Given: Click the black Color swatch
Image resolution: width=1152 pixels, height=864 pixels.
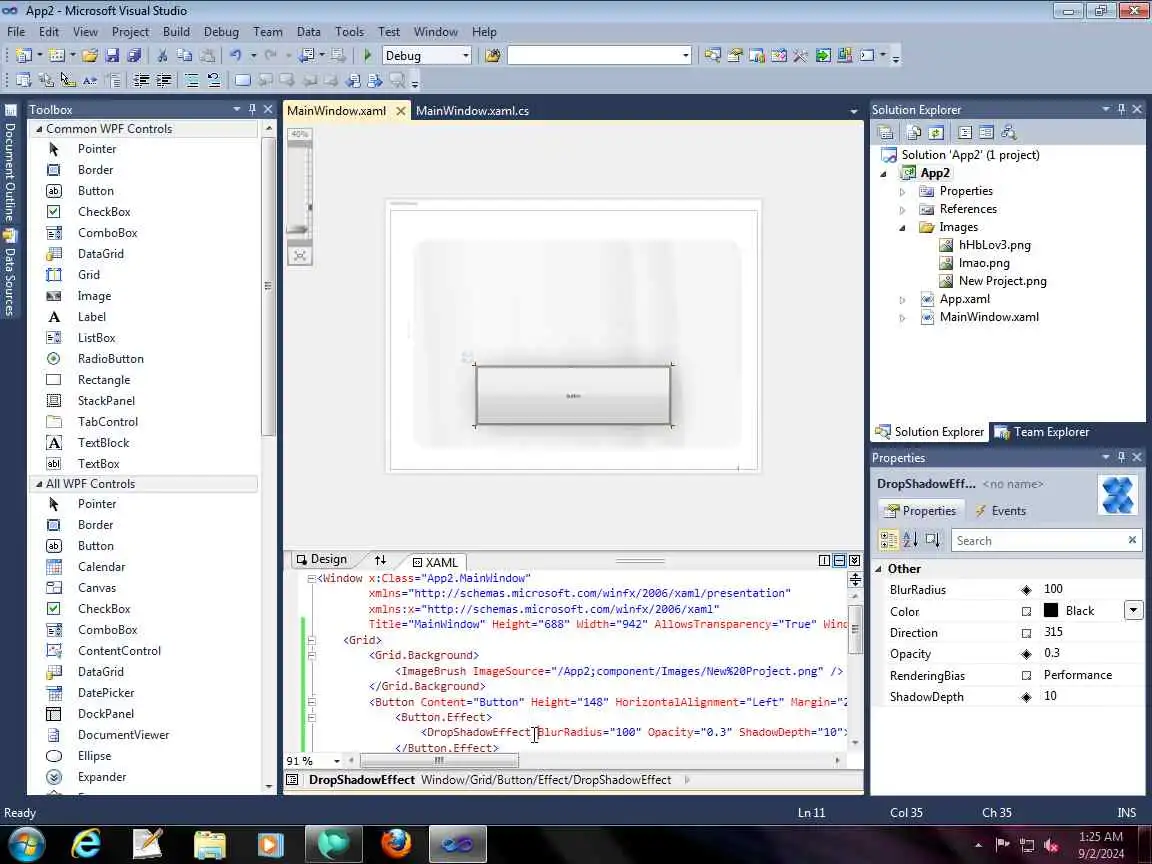Looking at the screenshot, I should pos(1051,611).
